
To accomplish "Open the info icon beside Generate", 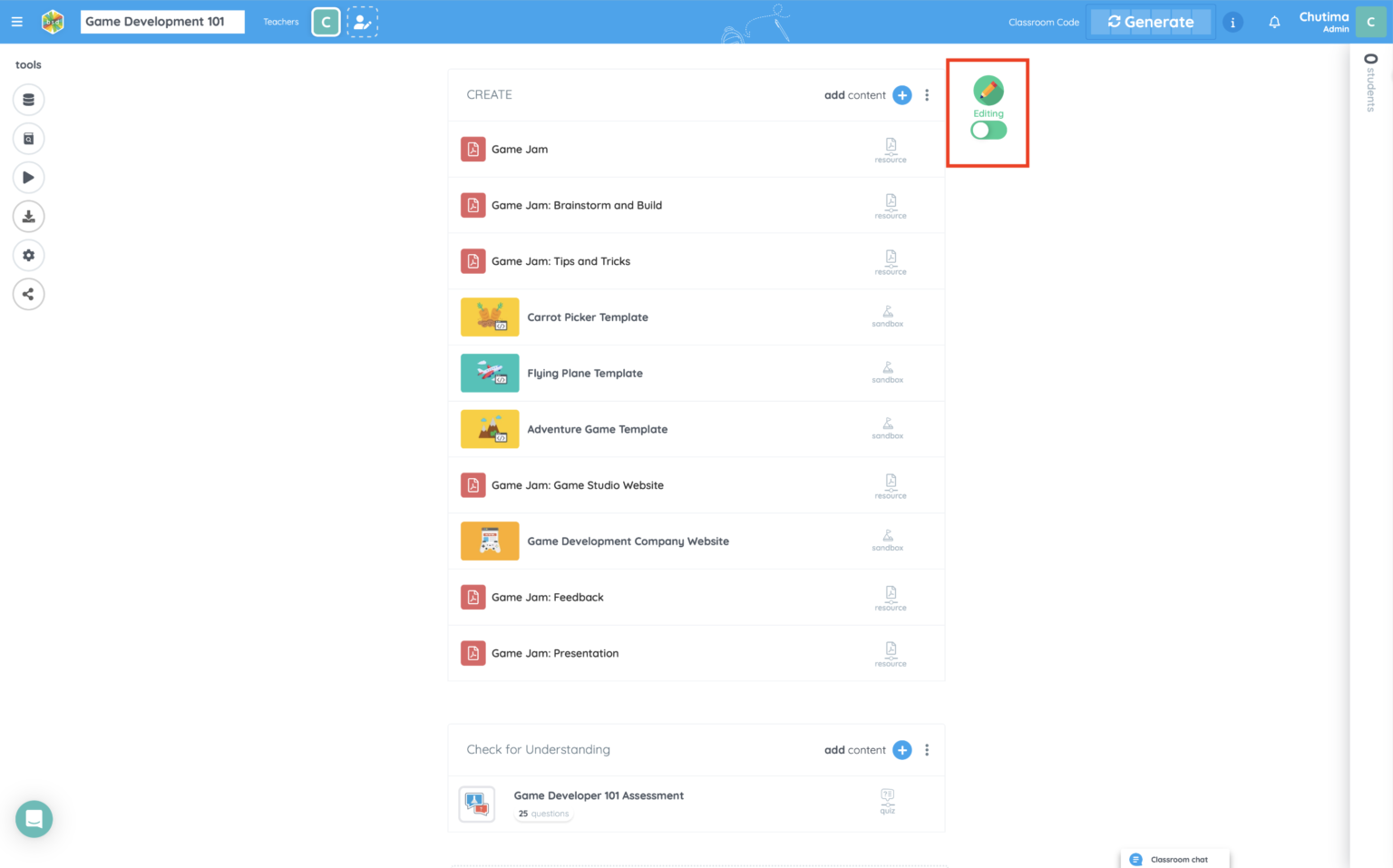I will click(x=1232, y=23).
